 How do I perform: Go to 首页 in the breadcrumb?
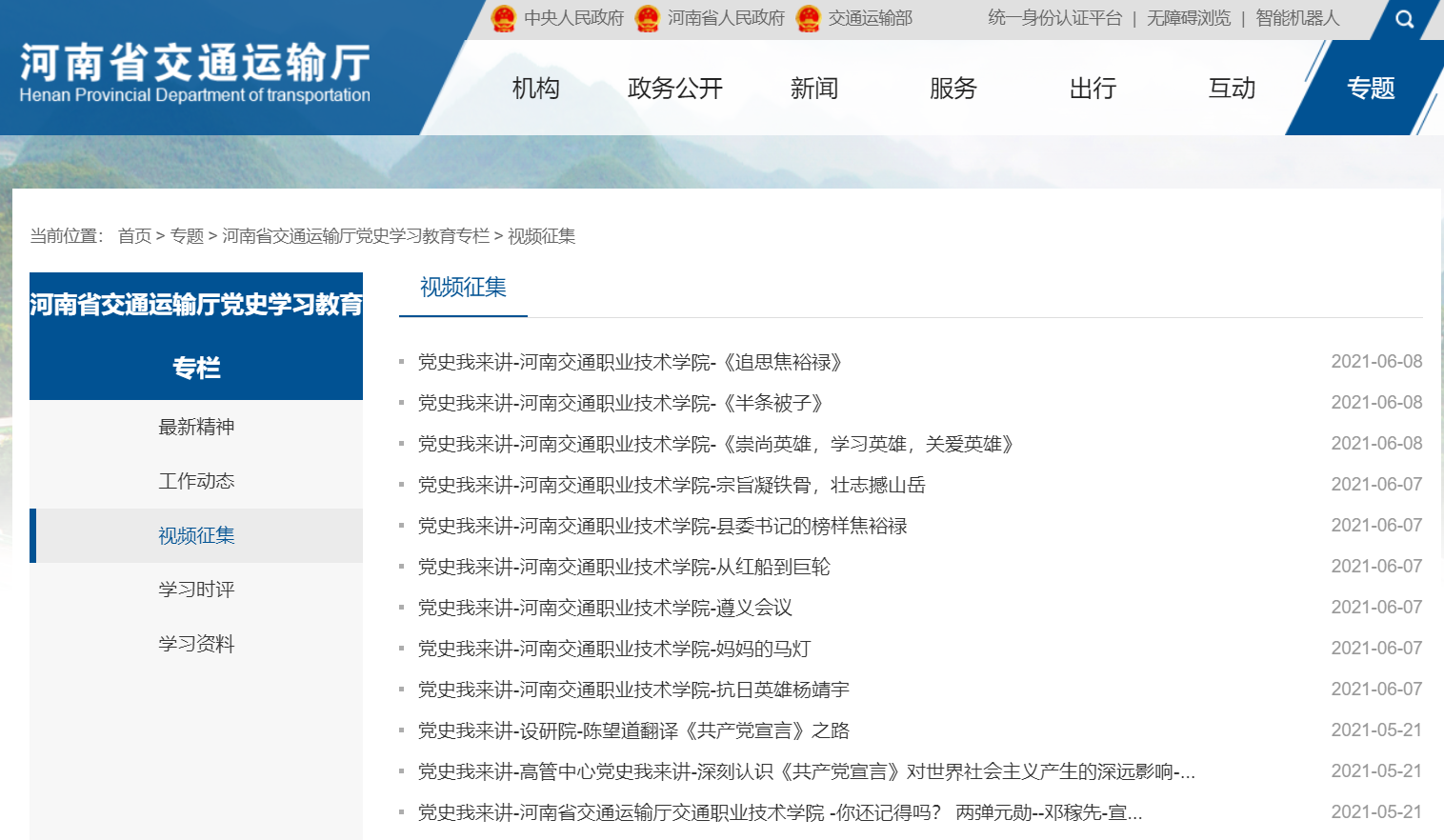click(x=134, y=236)
